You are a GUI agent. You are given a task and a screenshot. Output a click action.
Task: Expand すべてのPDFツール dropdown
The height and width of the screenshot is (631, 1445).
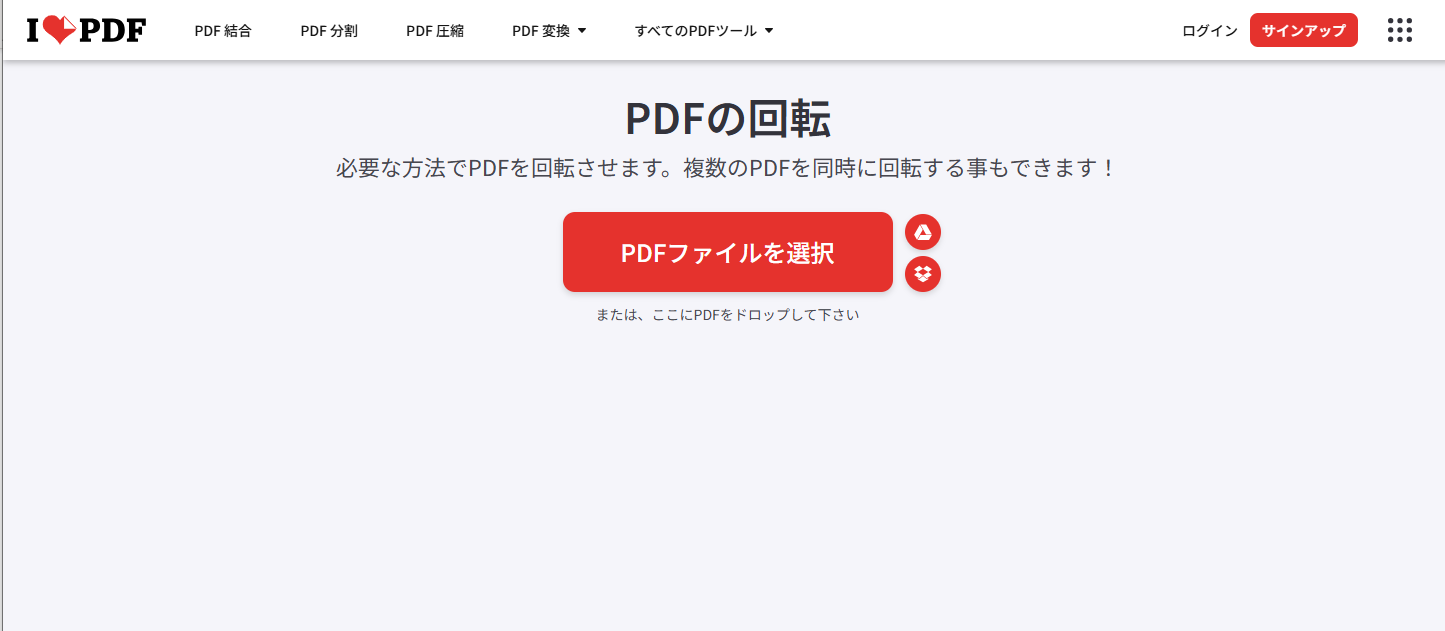(x=704, y=31)
